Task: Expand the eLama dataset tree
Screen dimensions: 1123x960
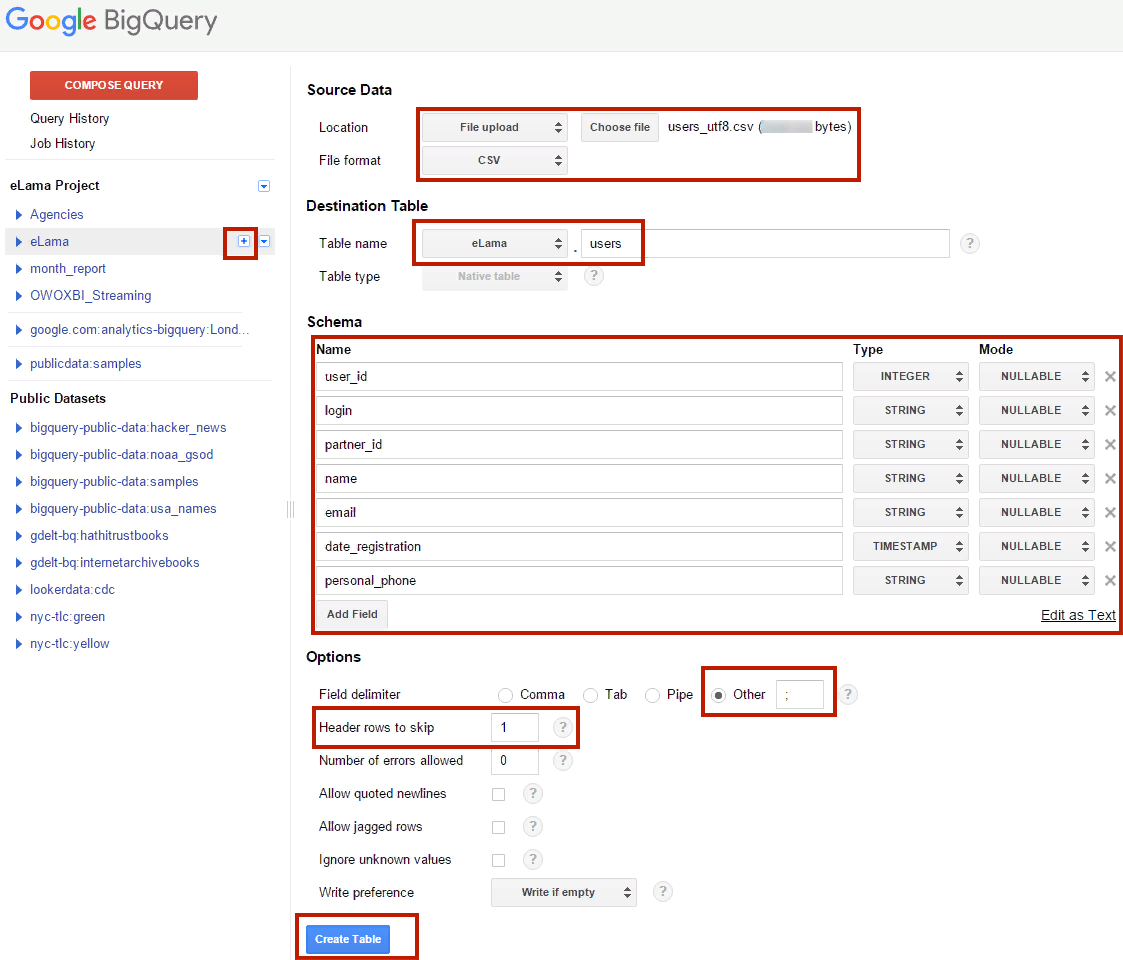Action: point(19,242)
